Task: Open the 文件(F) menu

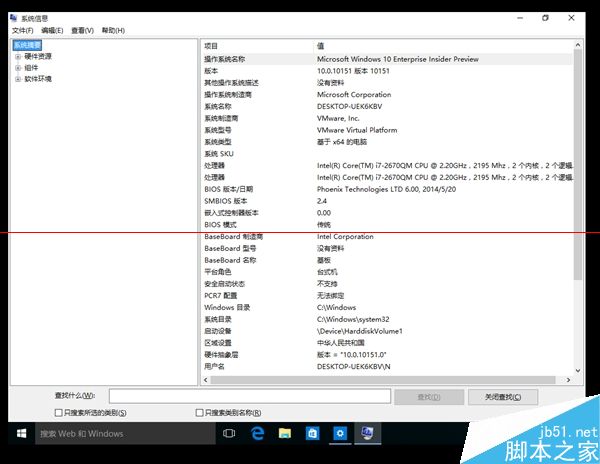Action: pos(22,30)
